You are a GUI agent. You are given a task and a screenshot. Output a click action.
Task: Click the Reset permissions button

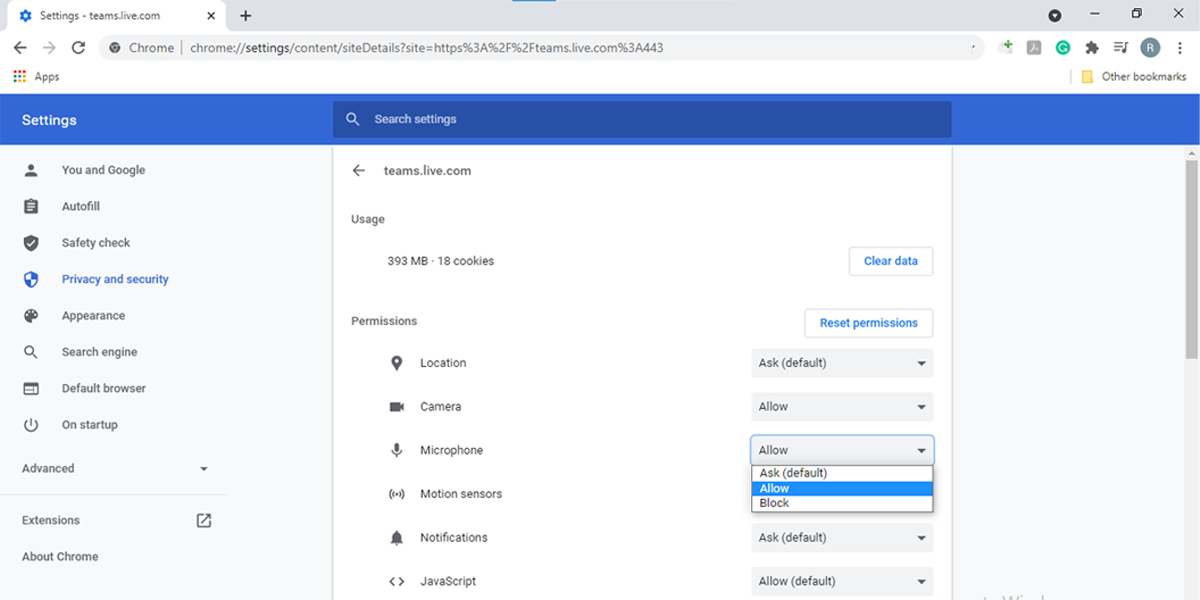click(x=868, y=323)
